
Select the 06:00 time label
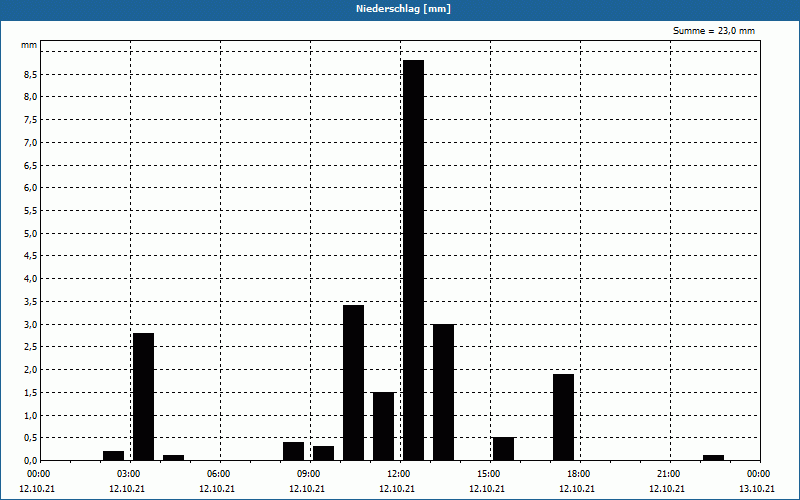(x=220, y=474)
